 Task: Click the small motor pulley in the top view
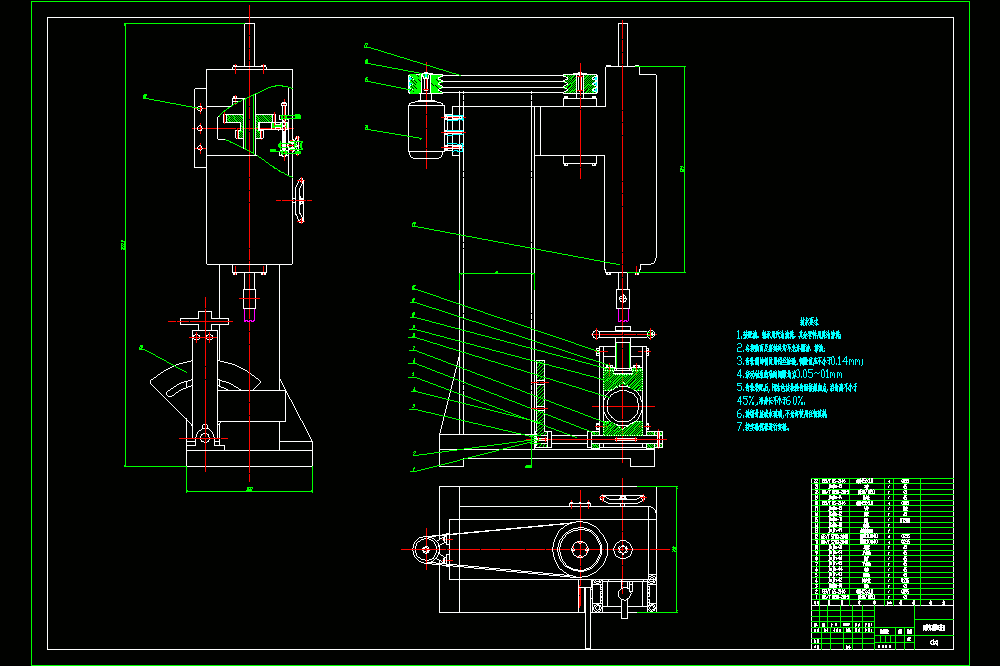point(425,549)
